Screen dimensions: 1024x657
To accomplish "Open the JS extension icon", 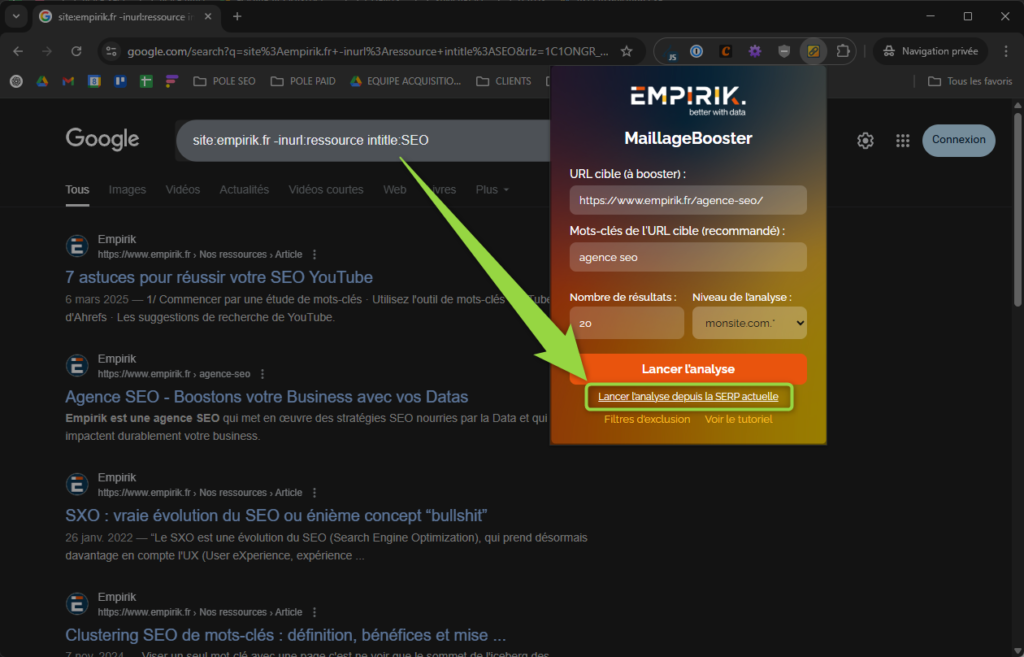I will pos(672,52).
